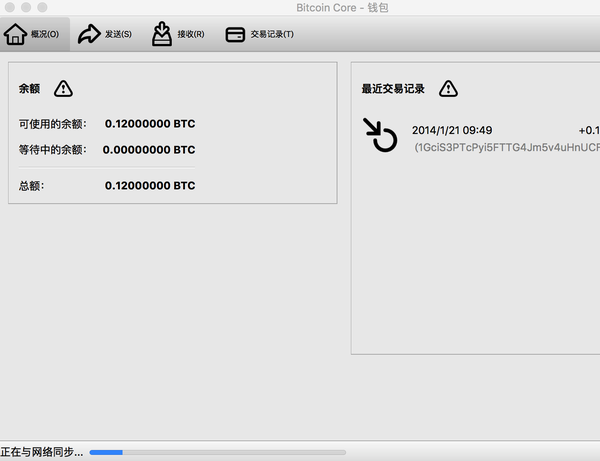Click the 可使用的余额 value 0.12000000 BTC
600x461 pixels.
(150, 124)
